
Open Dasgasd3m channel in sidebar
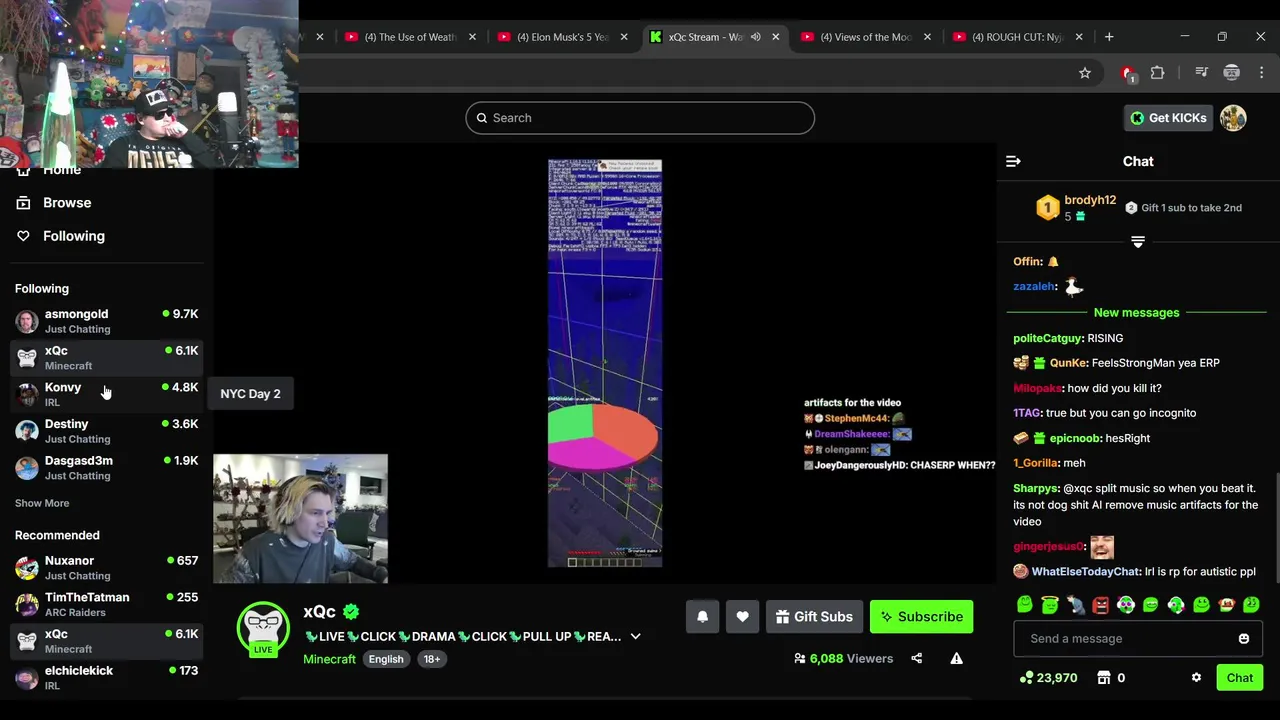(x=106, y=468)
